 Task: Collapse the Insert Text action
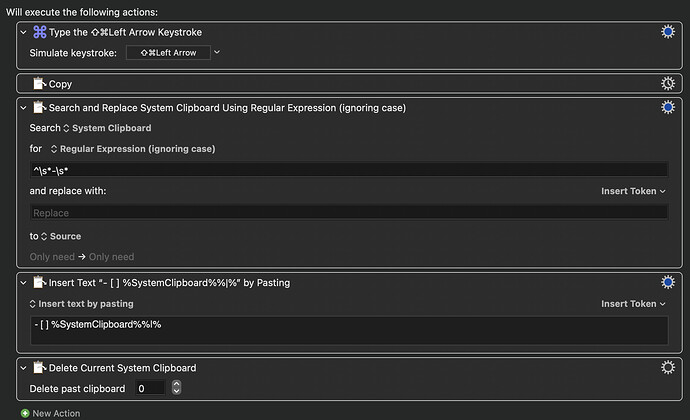click(23, 283)
